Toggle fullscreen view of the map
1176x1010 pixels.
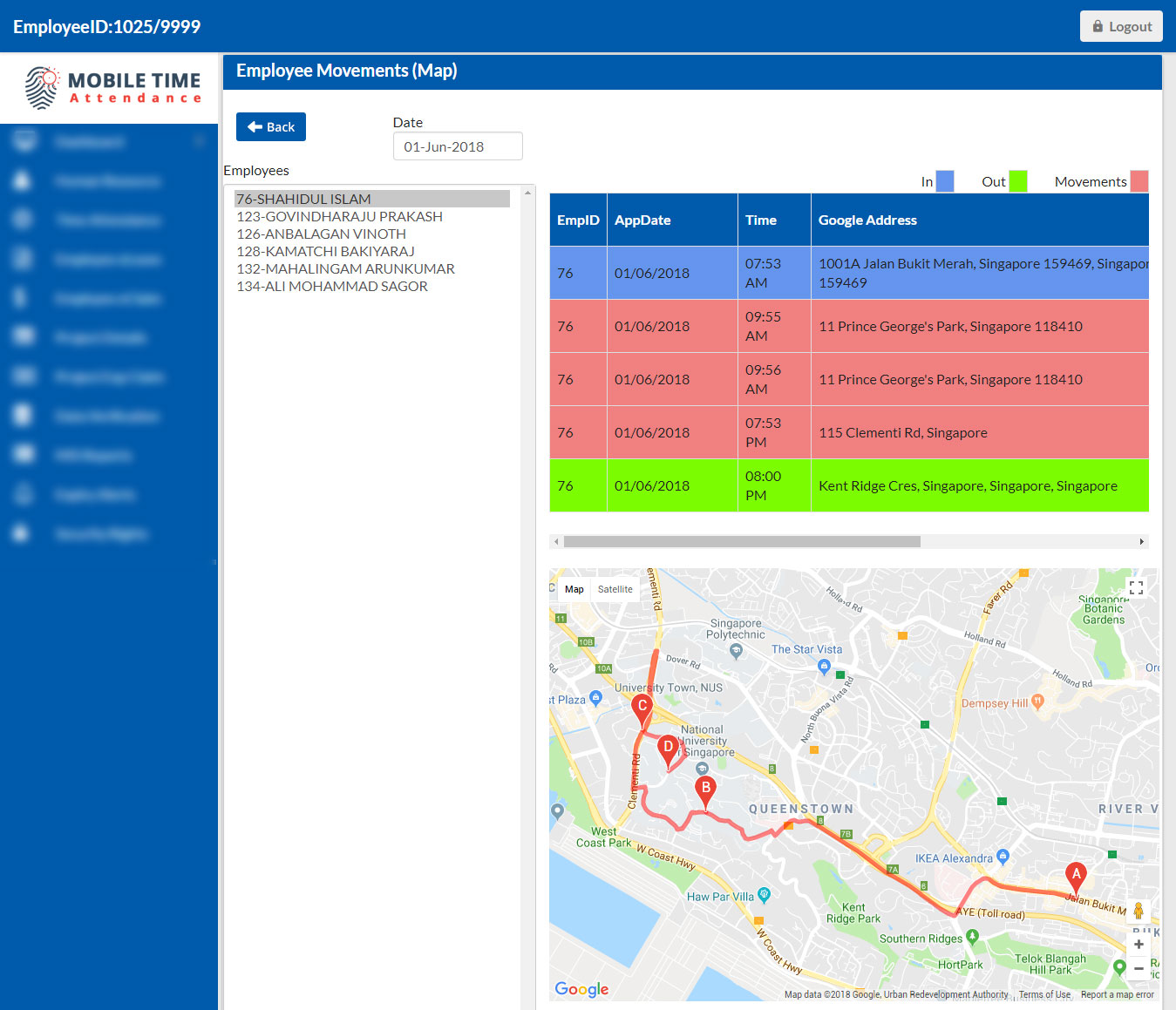(1136, 588)
